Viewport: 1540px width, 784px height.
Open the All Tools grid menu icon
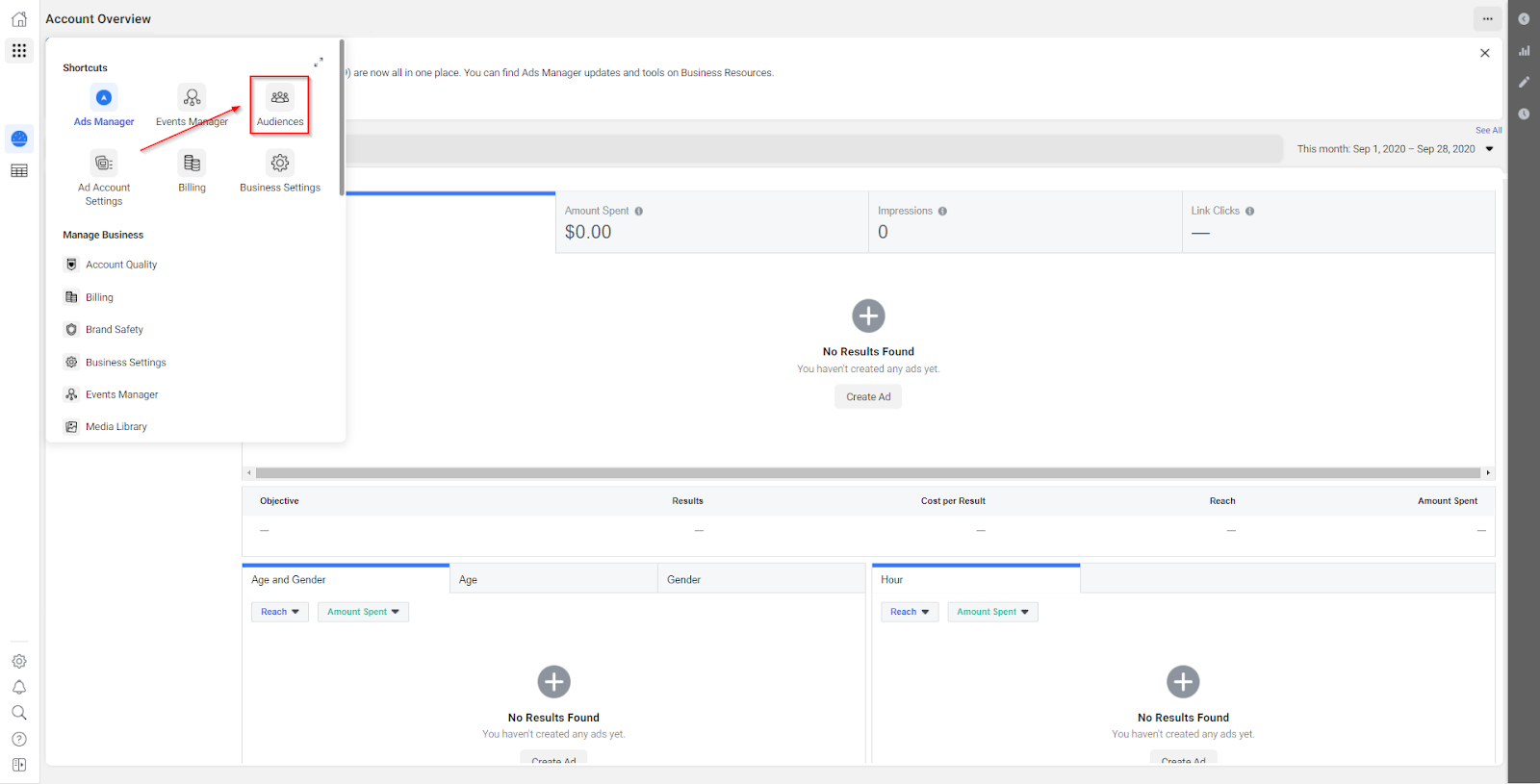click(19, 50)
